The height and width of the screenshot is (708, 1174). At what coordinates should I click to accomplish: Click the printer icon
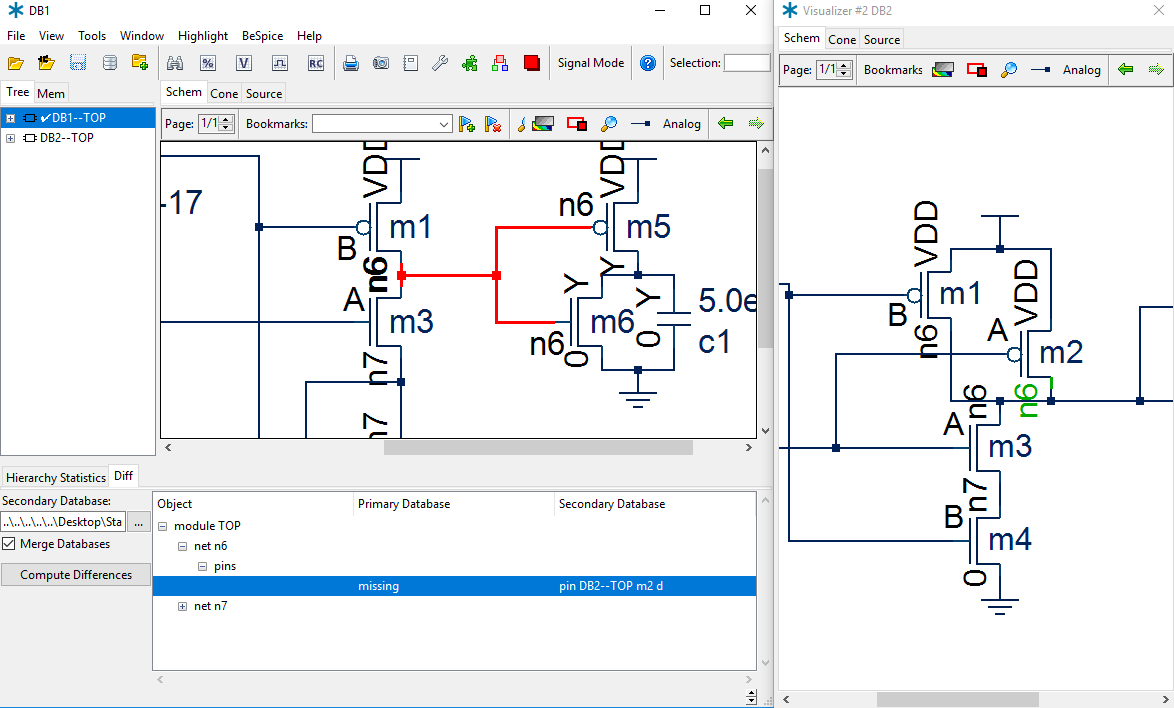pyautogui.click(x=350, y=64)
